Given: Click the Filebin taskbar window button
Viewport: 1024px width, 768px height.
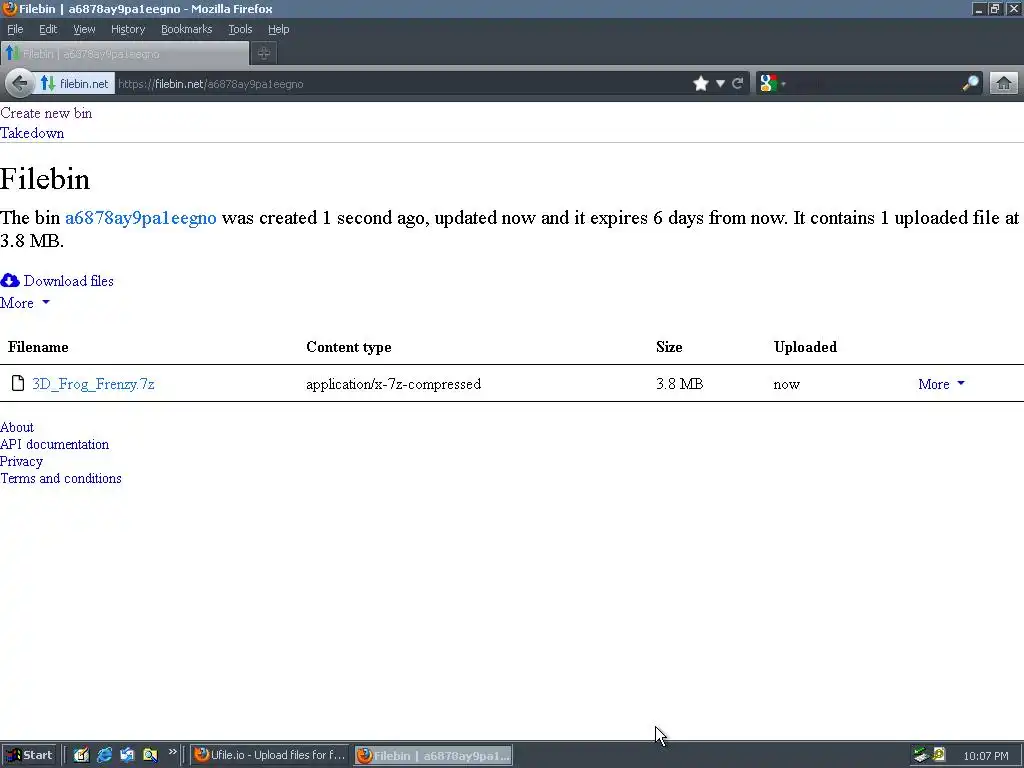Looking at the screenshot, I should coord(434,756).
